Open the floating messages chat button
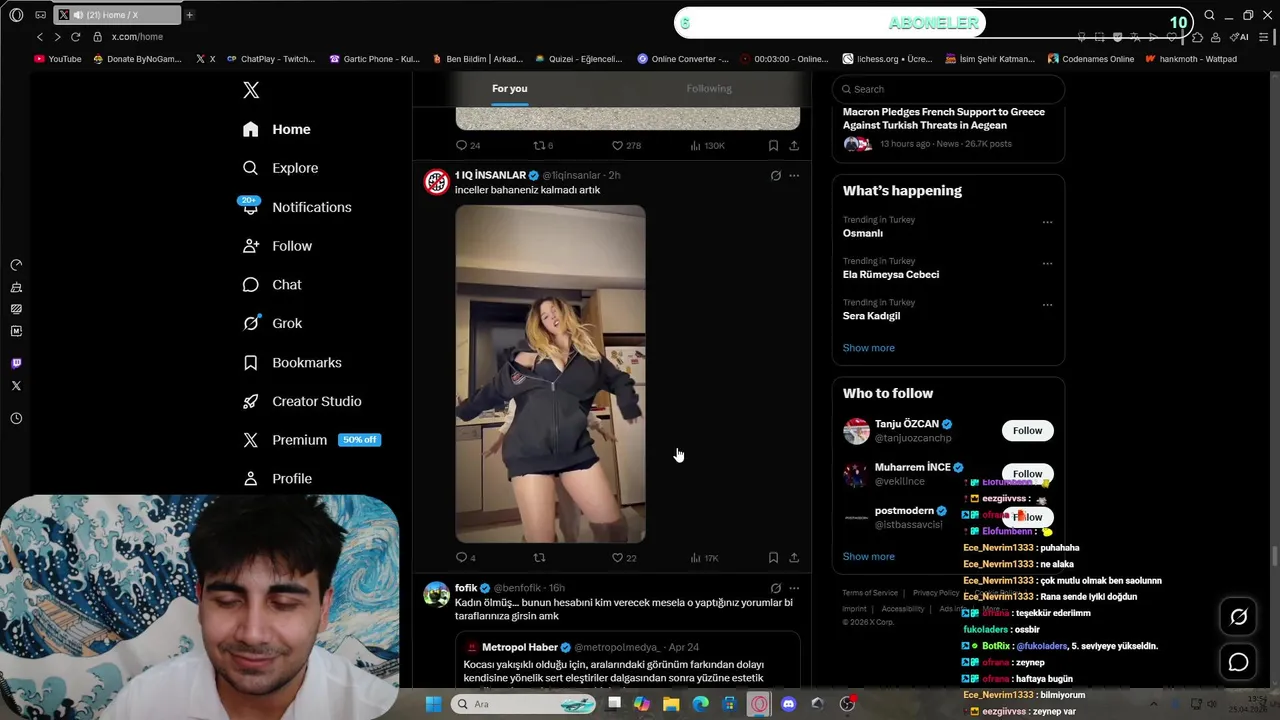 [x=1238, y=662]
